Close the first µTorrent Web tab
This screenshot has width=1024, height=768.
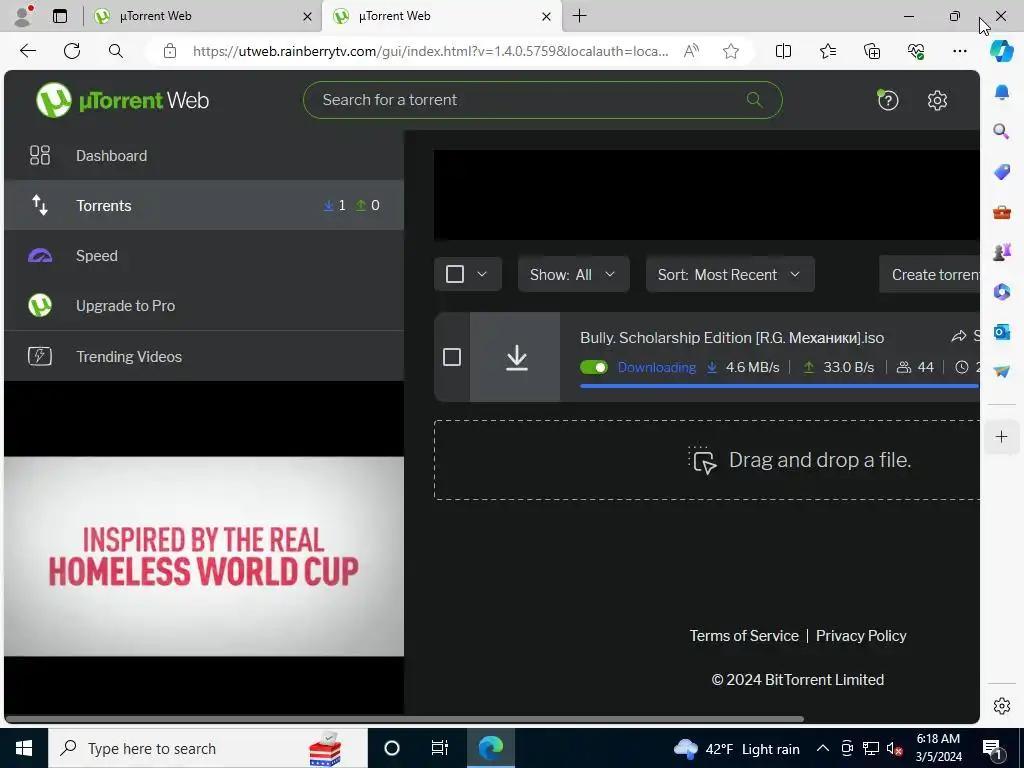307,16
